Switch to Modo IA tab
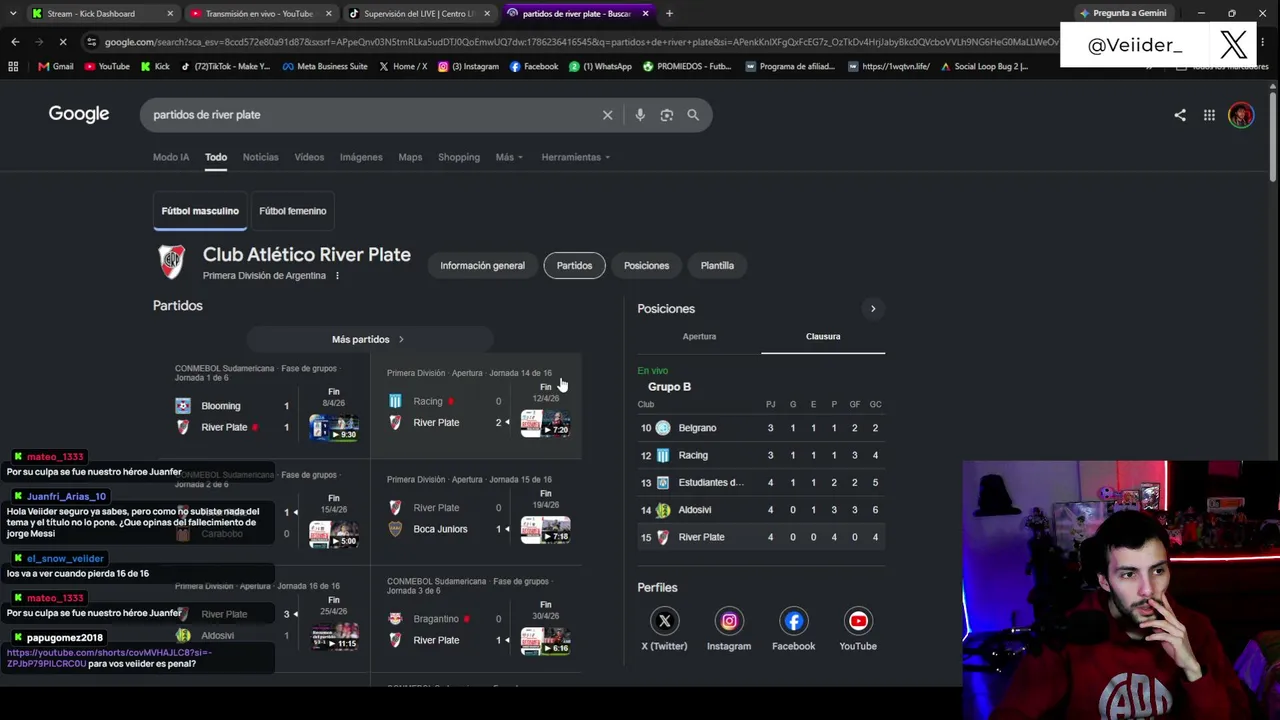 (x=171, y=157)
